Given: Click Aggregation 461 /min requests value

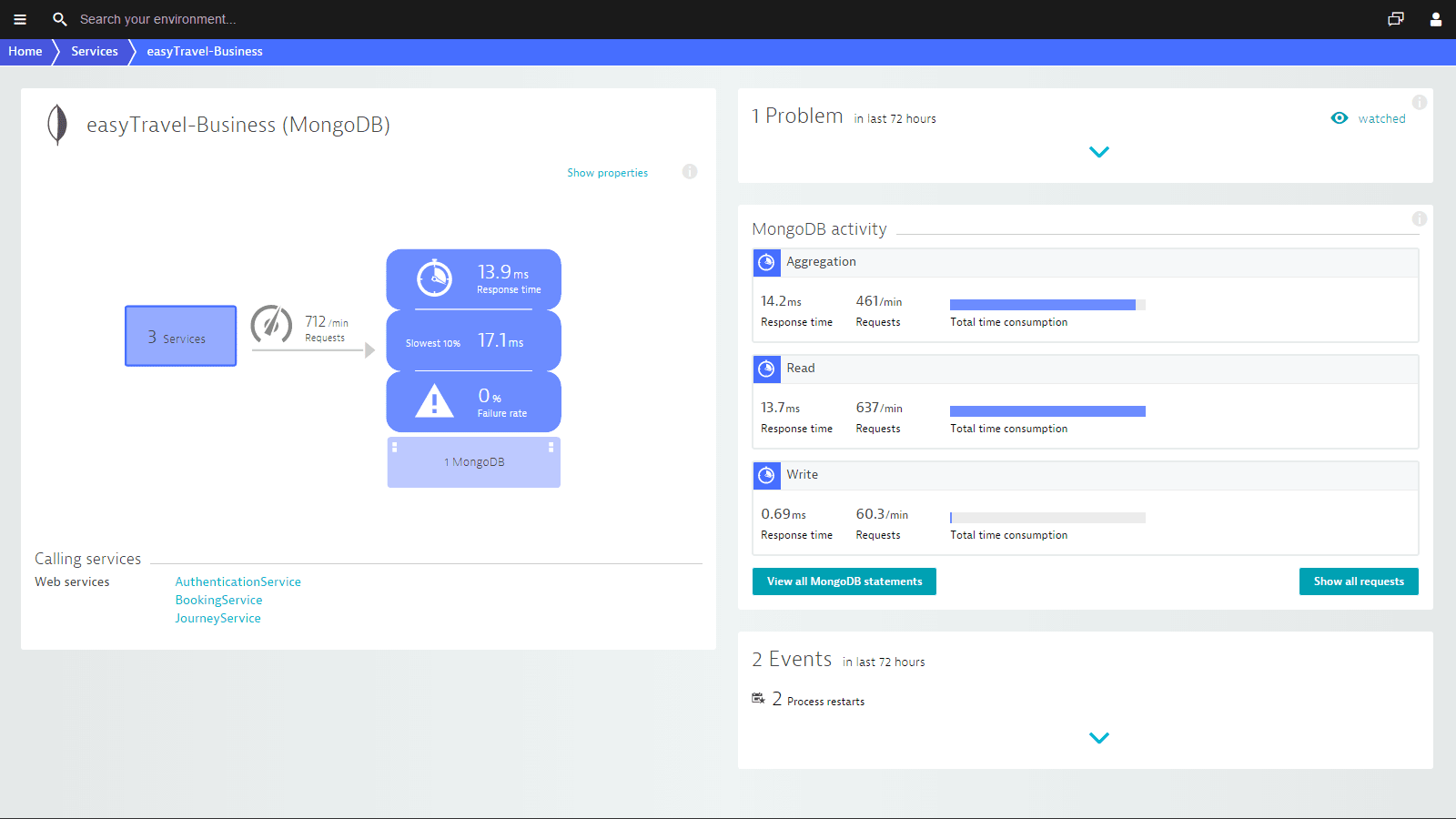Looking at the screenshot, I should [879, 301].
